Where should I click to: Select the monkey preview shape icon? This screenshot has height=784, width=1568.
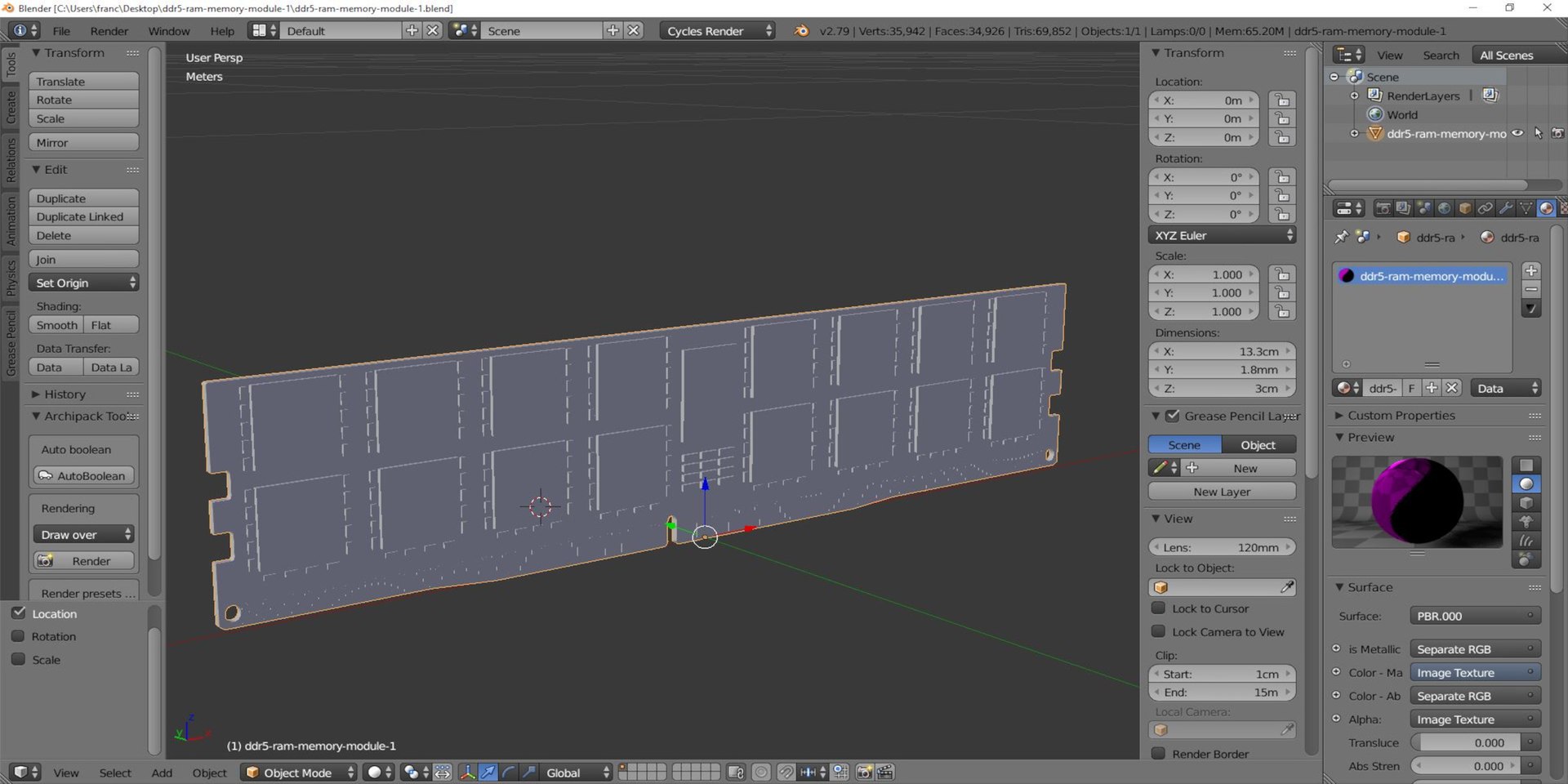pyautogui.click(x=1526, y=523)
